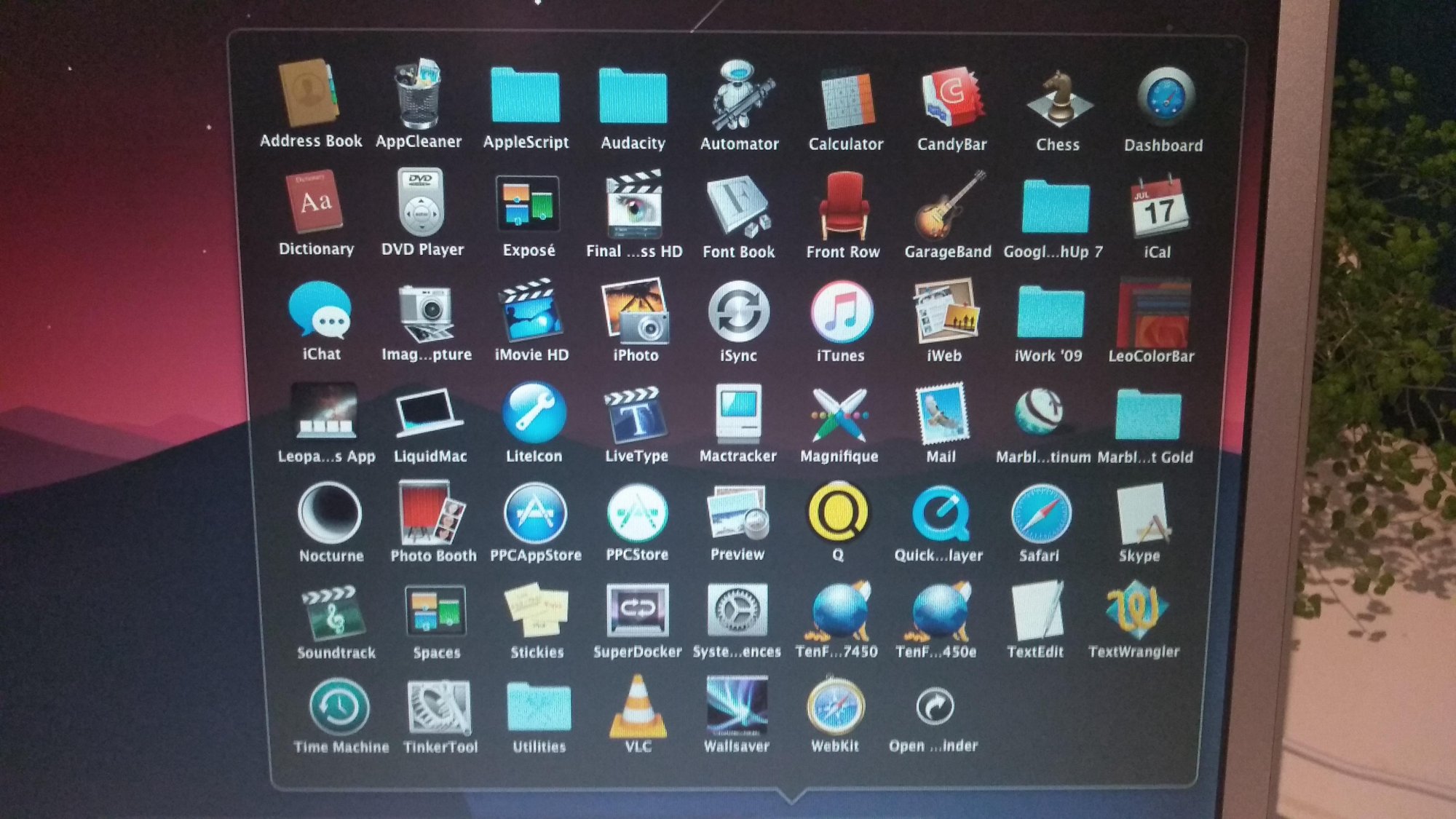
Task: Open QuickTime Player icon
Action: tap(939, 515)
